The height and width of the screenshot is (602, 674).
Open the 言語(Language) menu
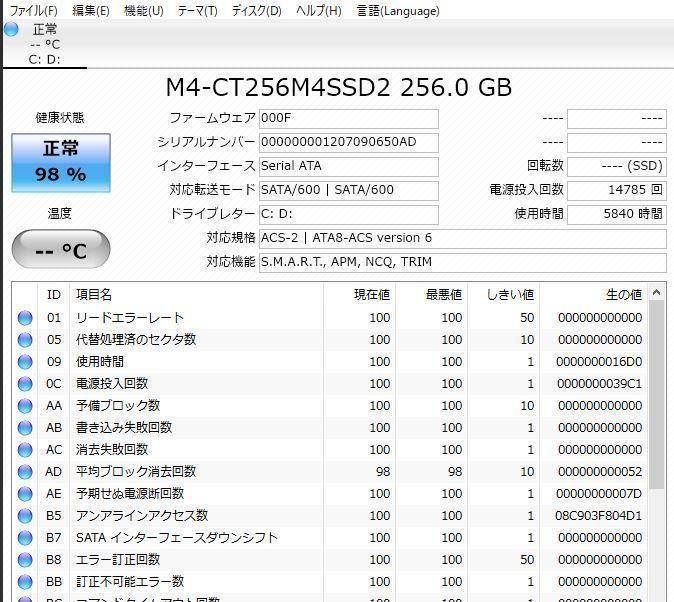(x=398, y=10)
